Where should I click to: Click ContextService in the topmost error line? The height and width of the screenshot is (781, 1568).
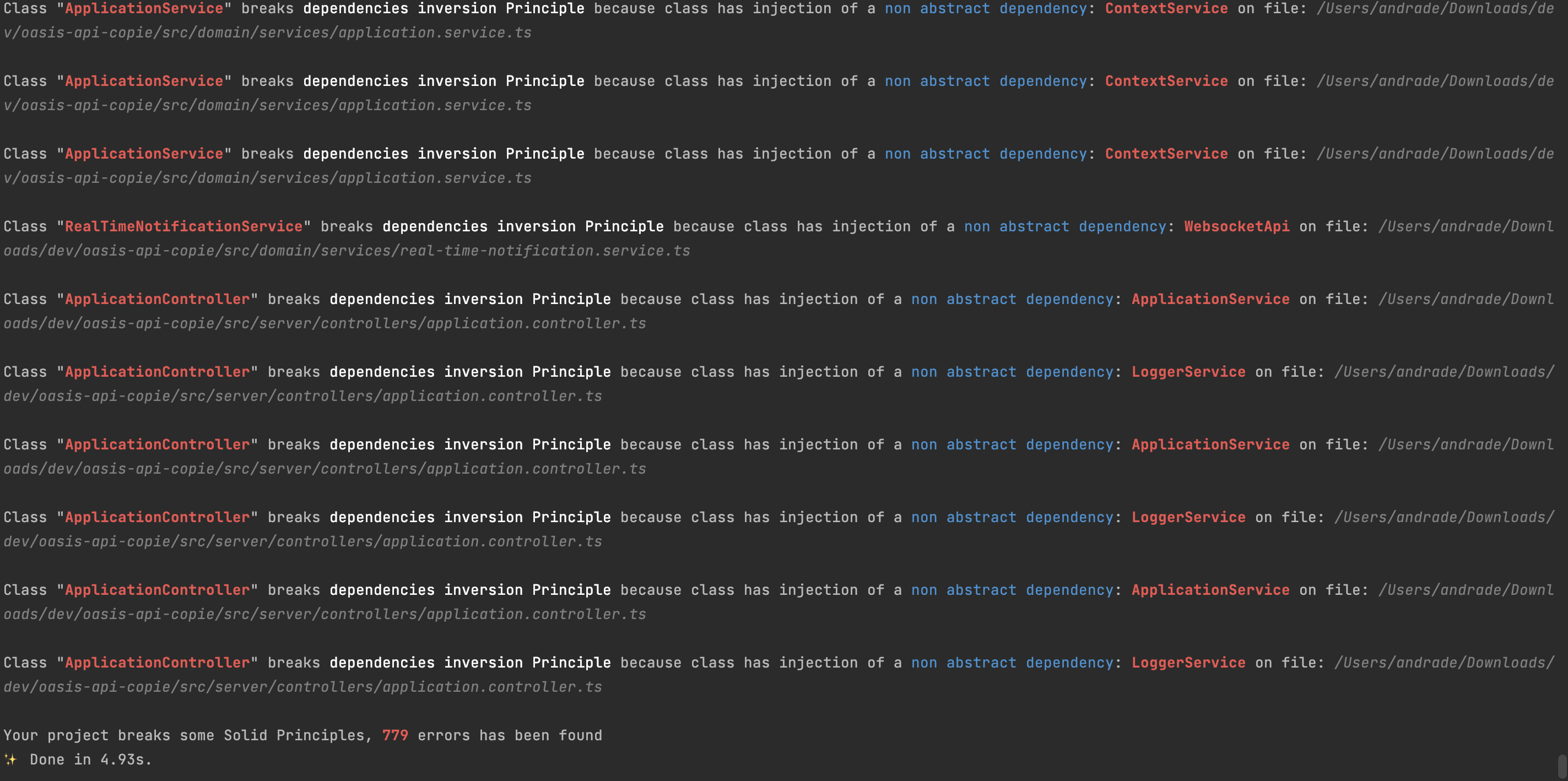point(1166,8)
